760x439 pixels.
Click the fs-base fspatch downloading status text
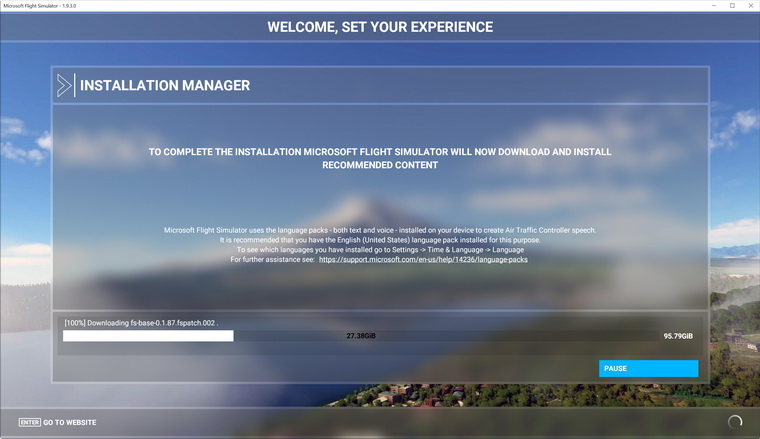coord(140,323)
